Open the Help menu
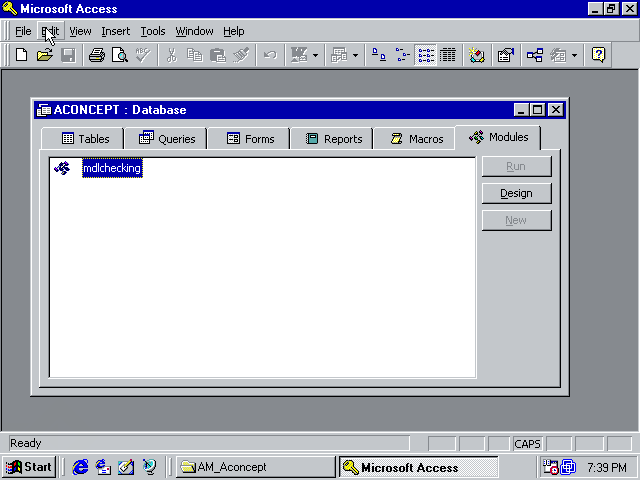This screenshot has height=480, width=640. 233,31
